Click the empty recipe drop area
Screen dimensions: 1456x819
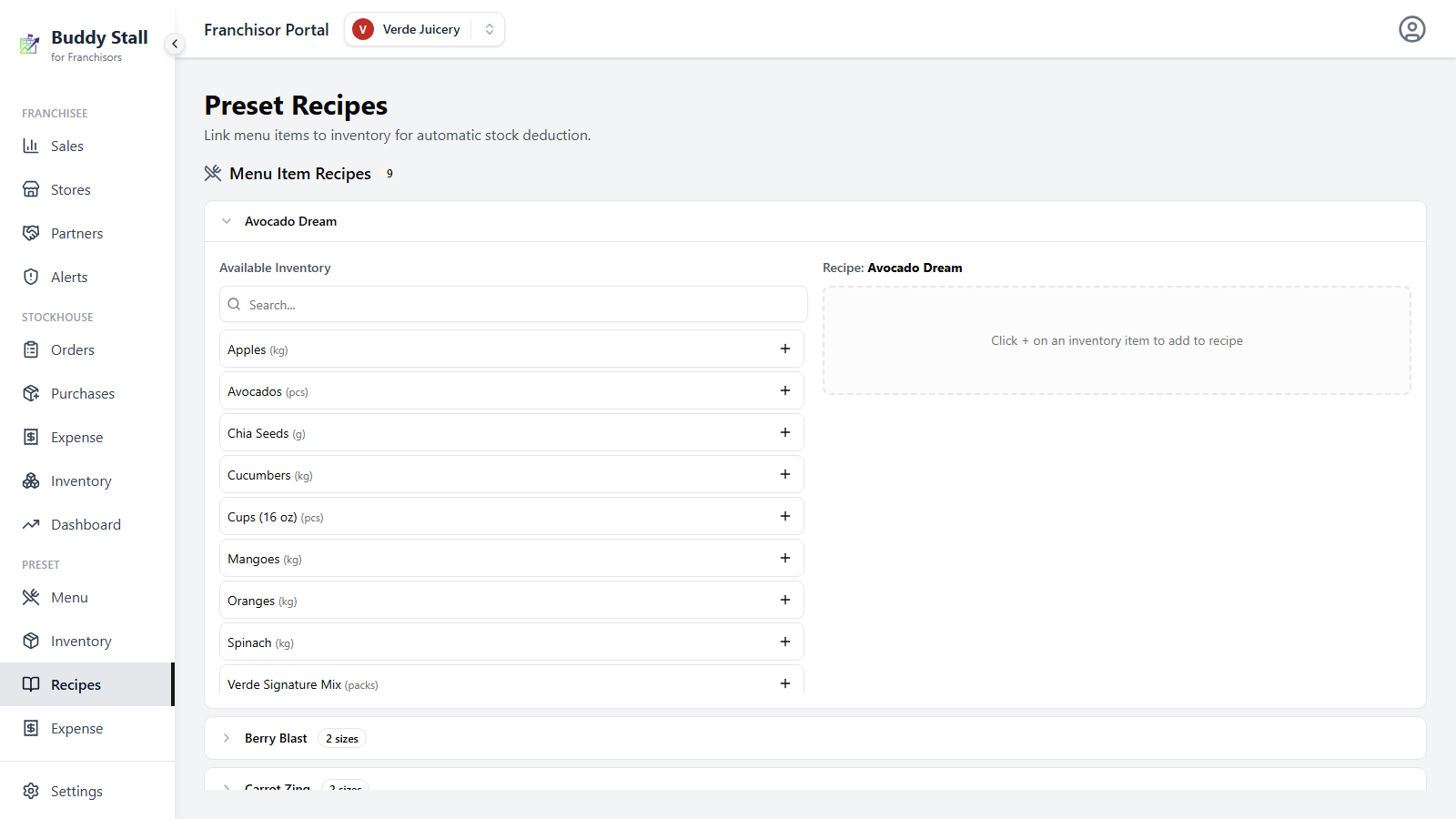click(x=1117, y=340)
